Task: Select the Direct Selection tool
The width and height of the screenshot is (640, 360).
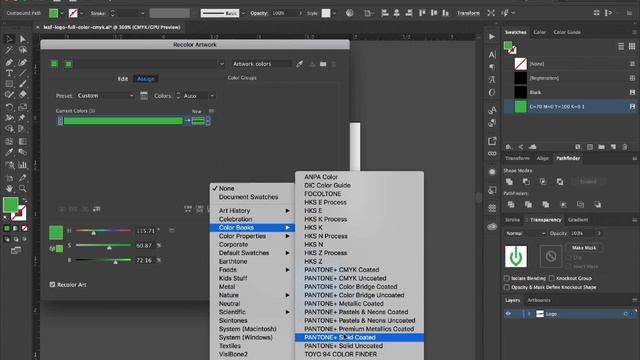Action: [x=22, y=39]
